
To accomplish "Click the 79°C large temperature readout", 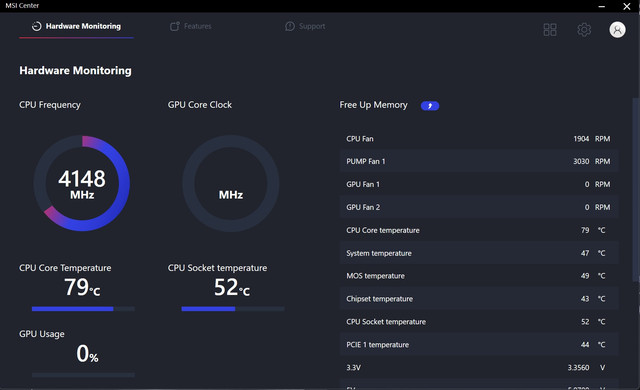I will pyautogui.click(x=82, y=287).
